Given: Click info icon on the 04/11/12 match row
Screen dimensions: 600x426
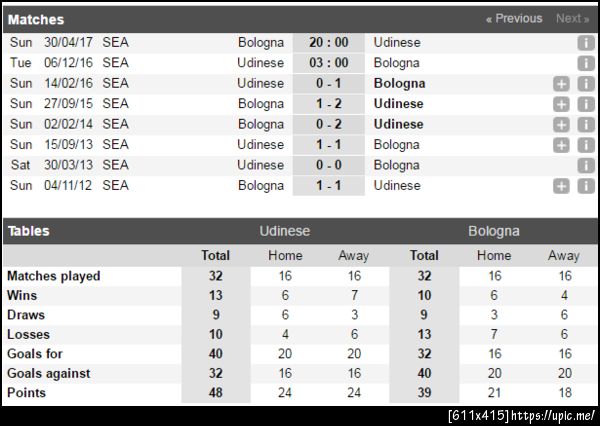Looking at the screenshot, I should coord(586,186).
